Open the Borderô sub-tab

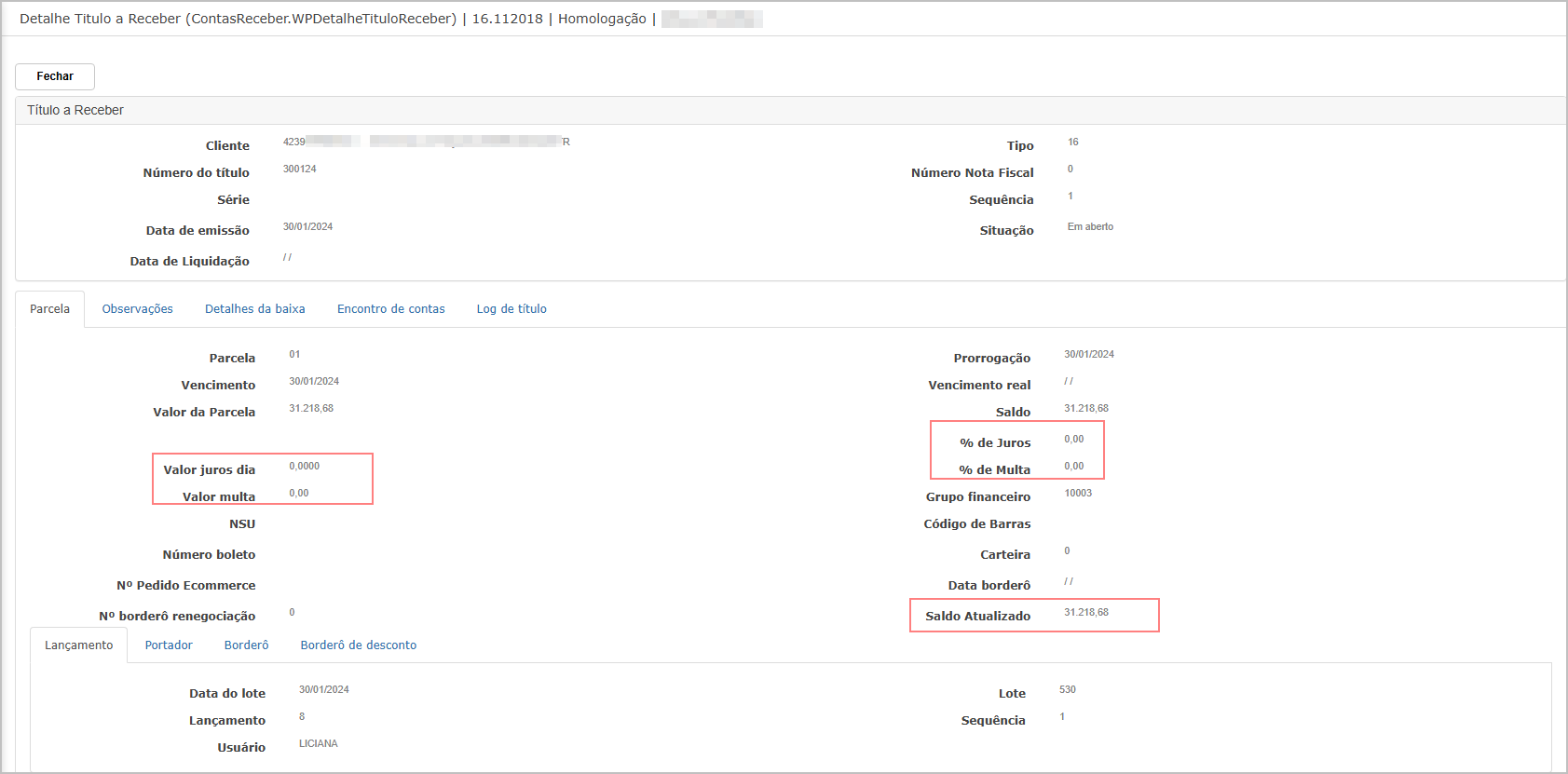pyautogui.click(x=247, y=645)
